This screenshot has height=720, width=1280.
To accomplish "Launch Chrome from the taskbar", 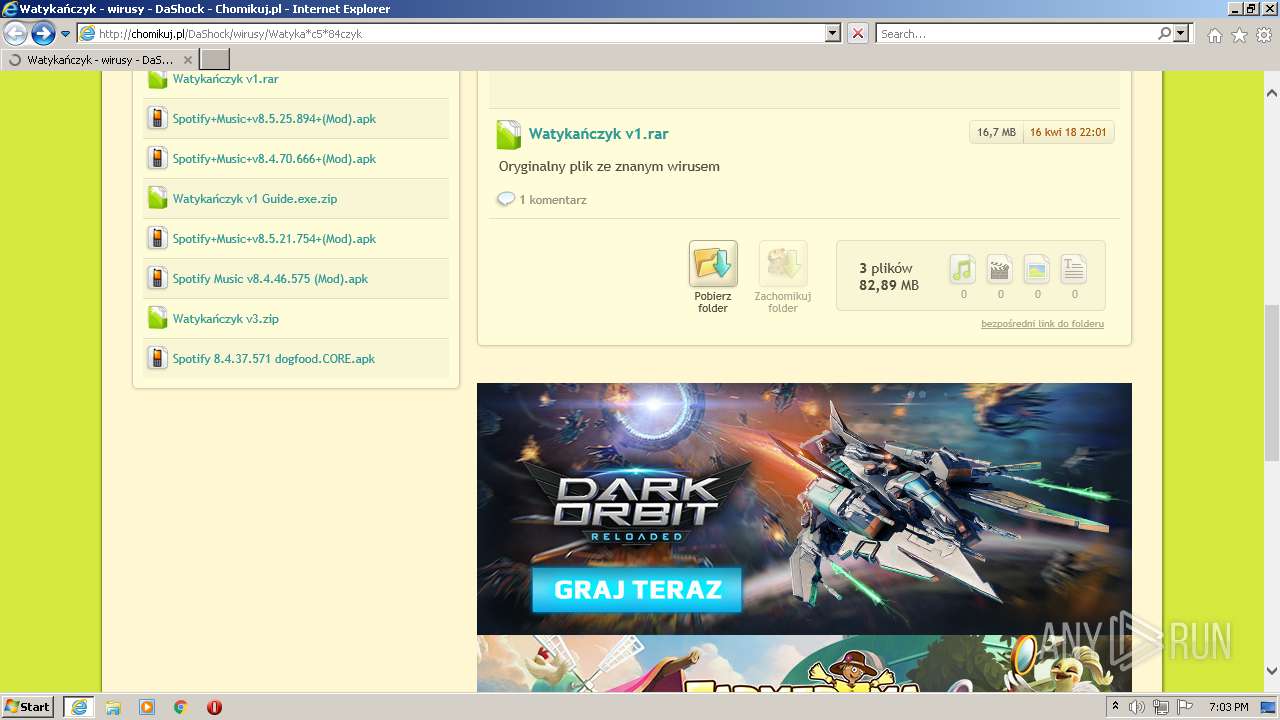I will click(x=181, y=707).
